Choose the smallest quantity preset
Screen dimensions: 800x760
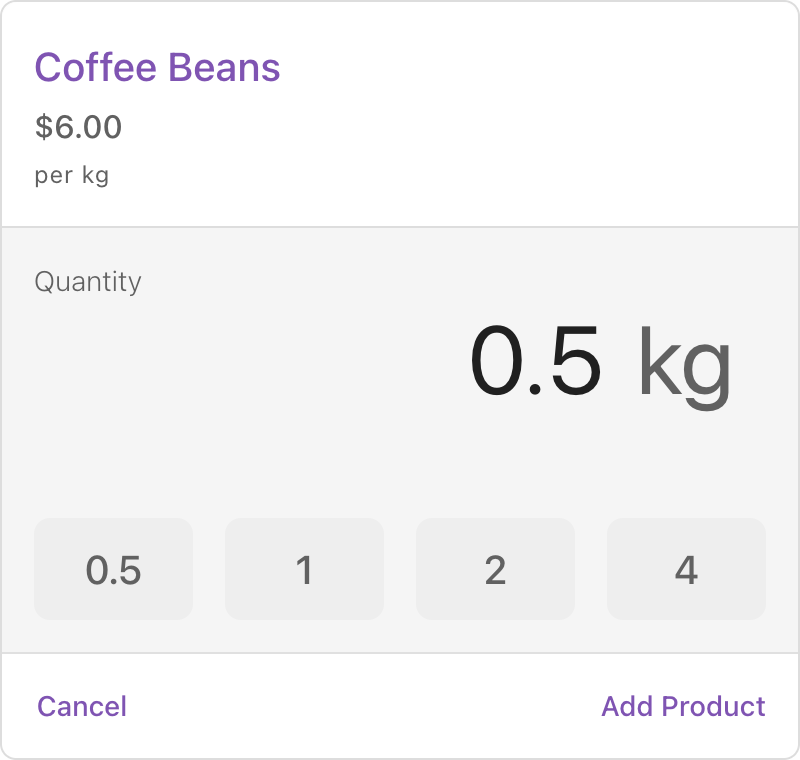click(113, 569)
